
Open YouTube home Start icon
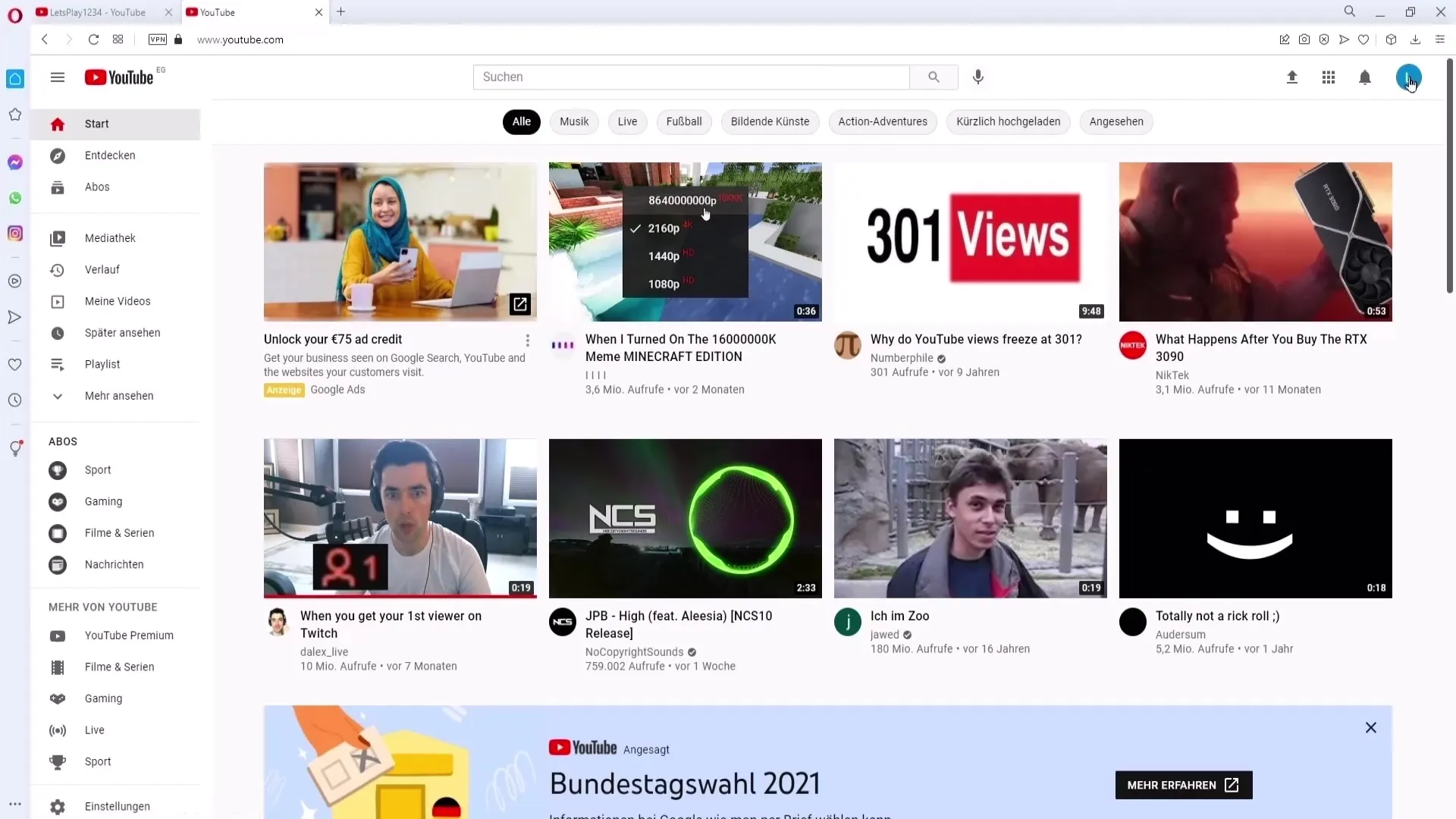pyautogui.click(x=57, y=123)
